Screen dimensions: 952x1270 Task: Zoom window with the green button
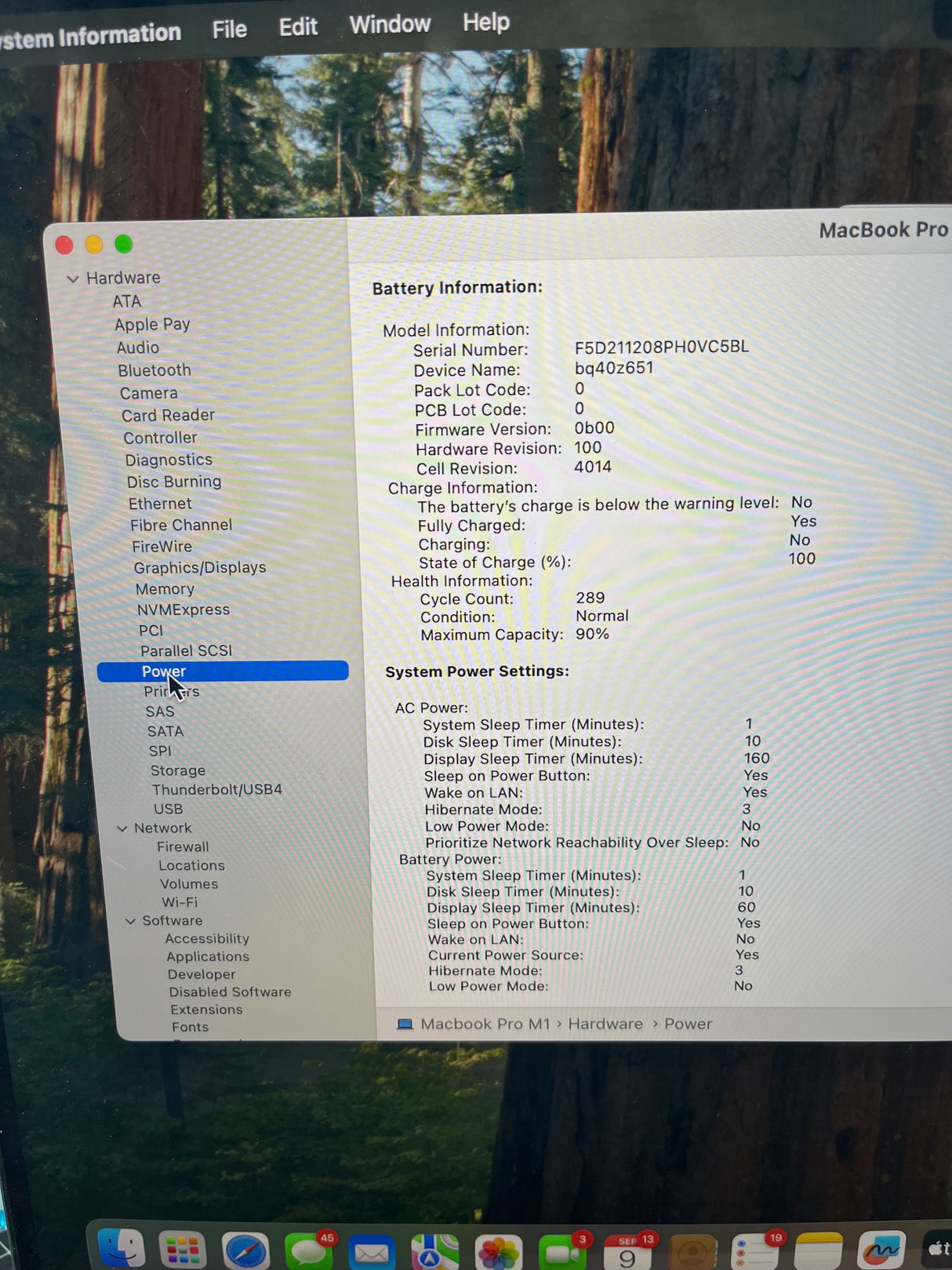pyautogui.click(x=123, y=244)
